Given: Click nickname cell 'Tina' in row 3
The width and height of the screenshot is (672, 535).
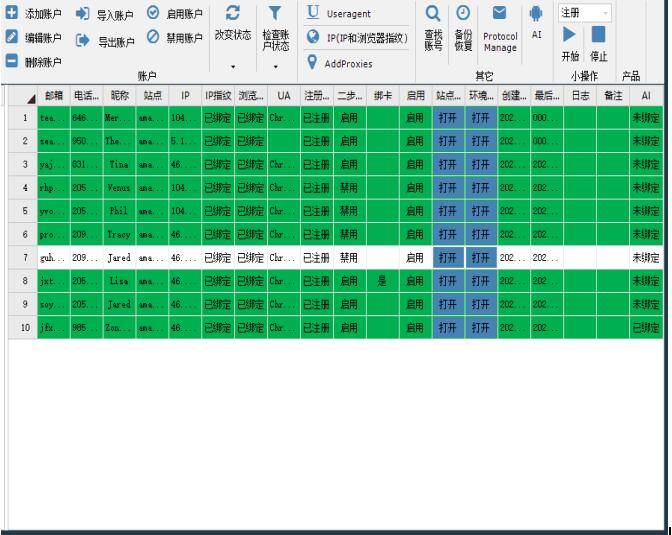Looking at the screenshot, I should click(x=120, y=165).
